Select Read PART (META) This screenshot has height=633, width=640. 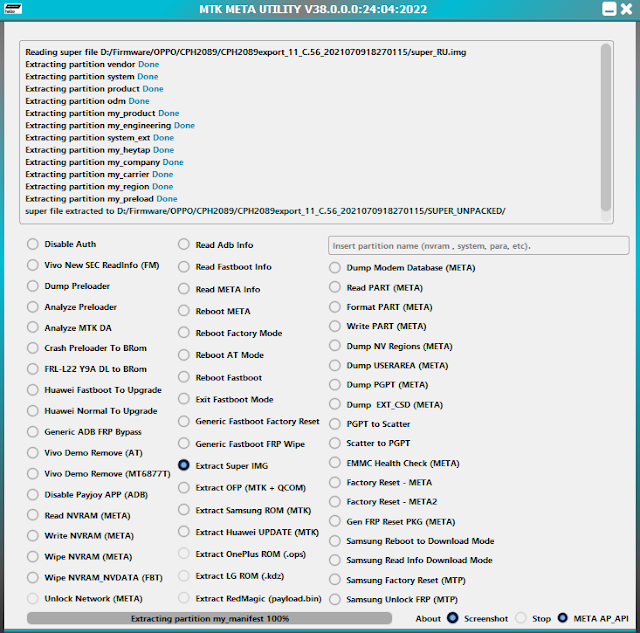335,287
